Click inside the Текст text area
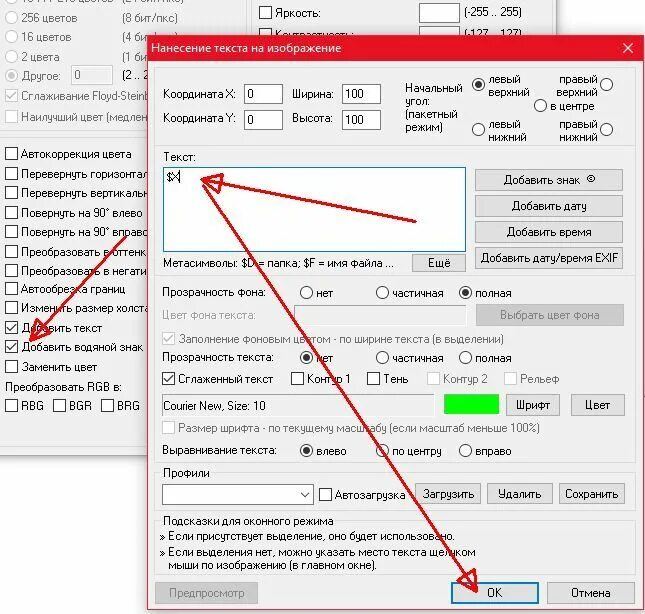The width and height of the screenshot is (645, 614). click(314, 209)
